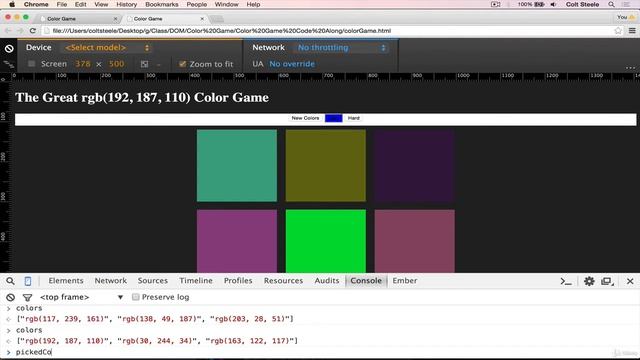Switch to the Network panel tab
This screenshot has height=360, width=640.
111,281
